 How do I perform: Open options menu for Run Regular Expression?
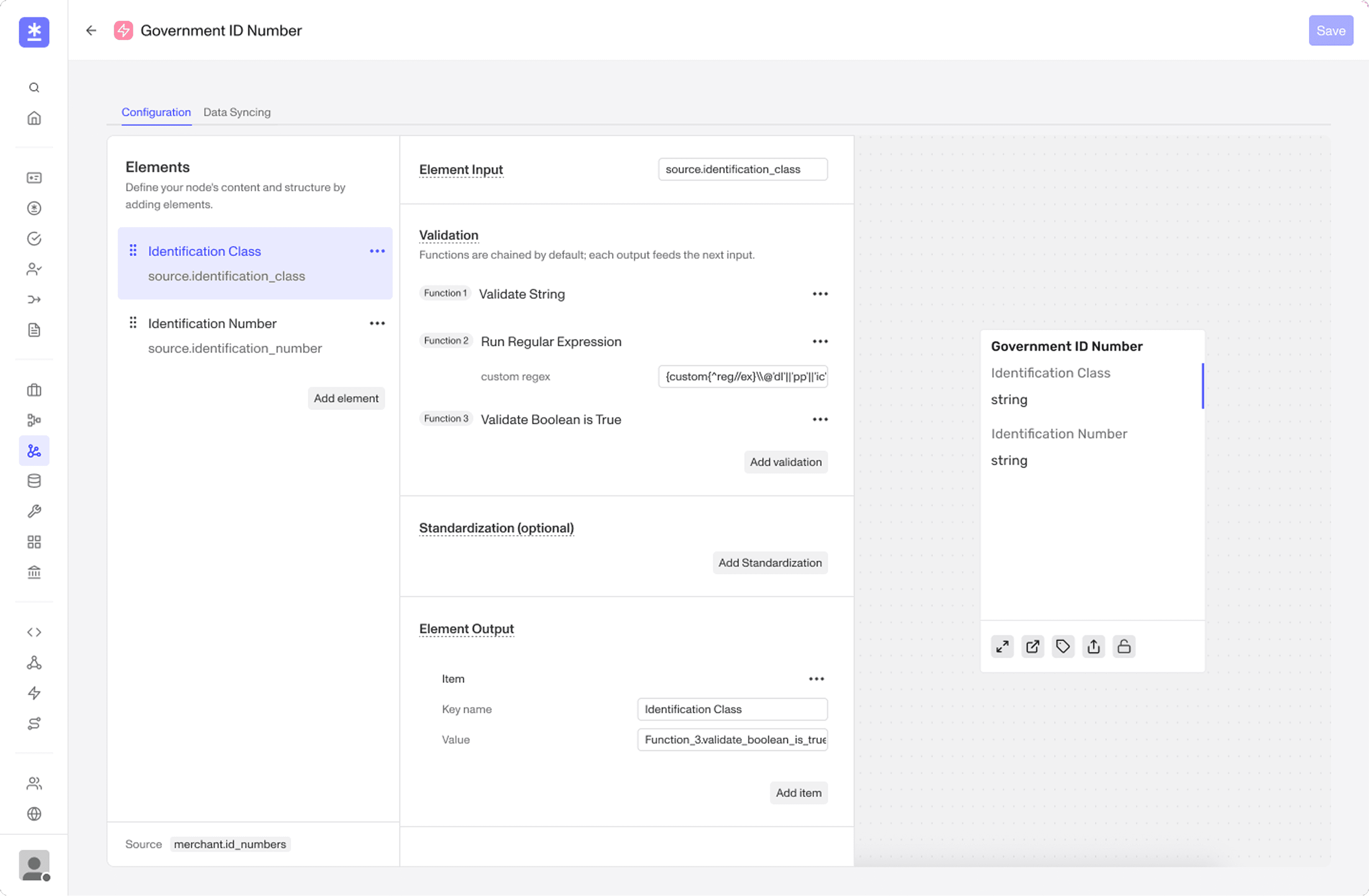pyautogui.click(x=820, y=342)
